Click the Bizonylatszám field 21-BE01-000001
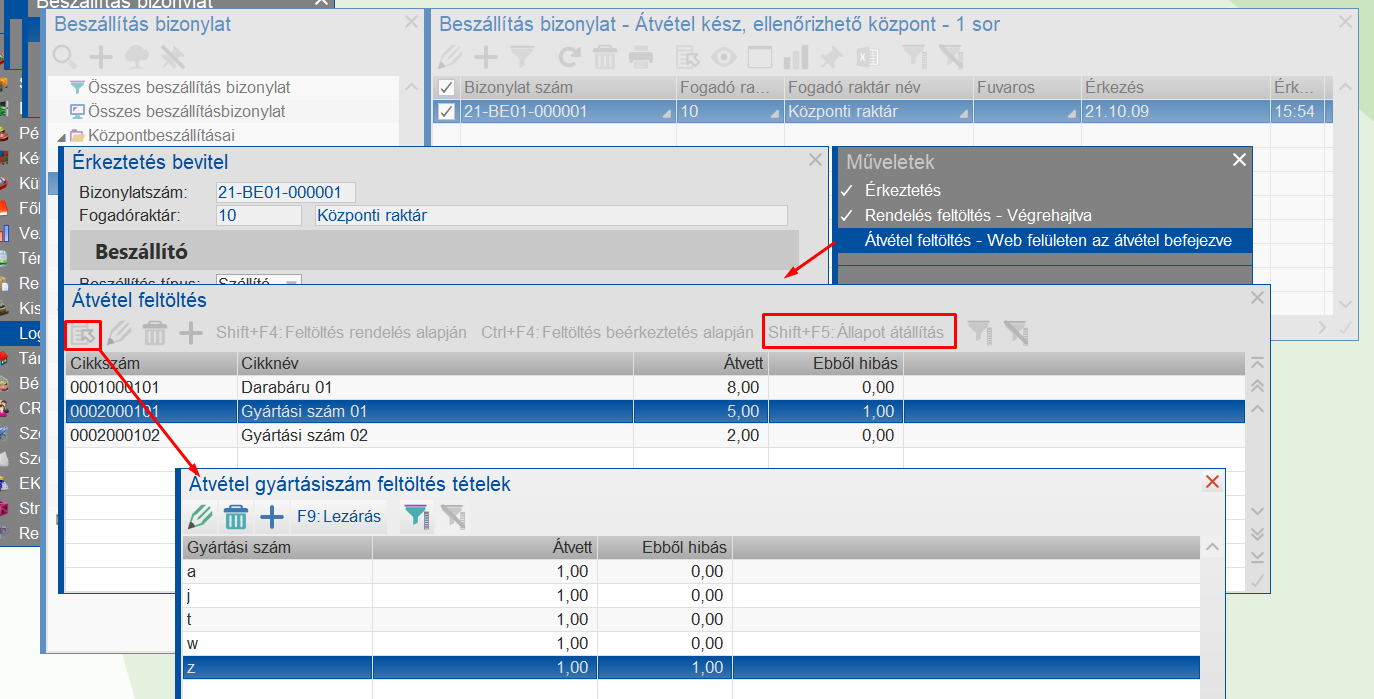1374x699 pixels. coord(285,192)
